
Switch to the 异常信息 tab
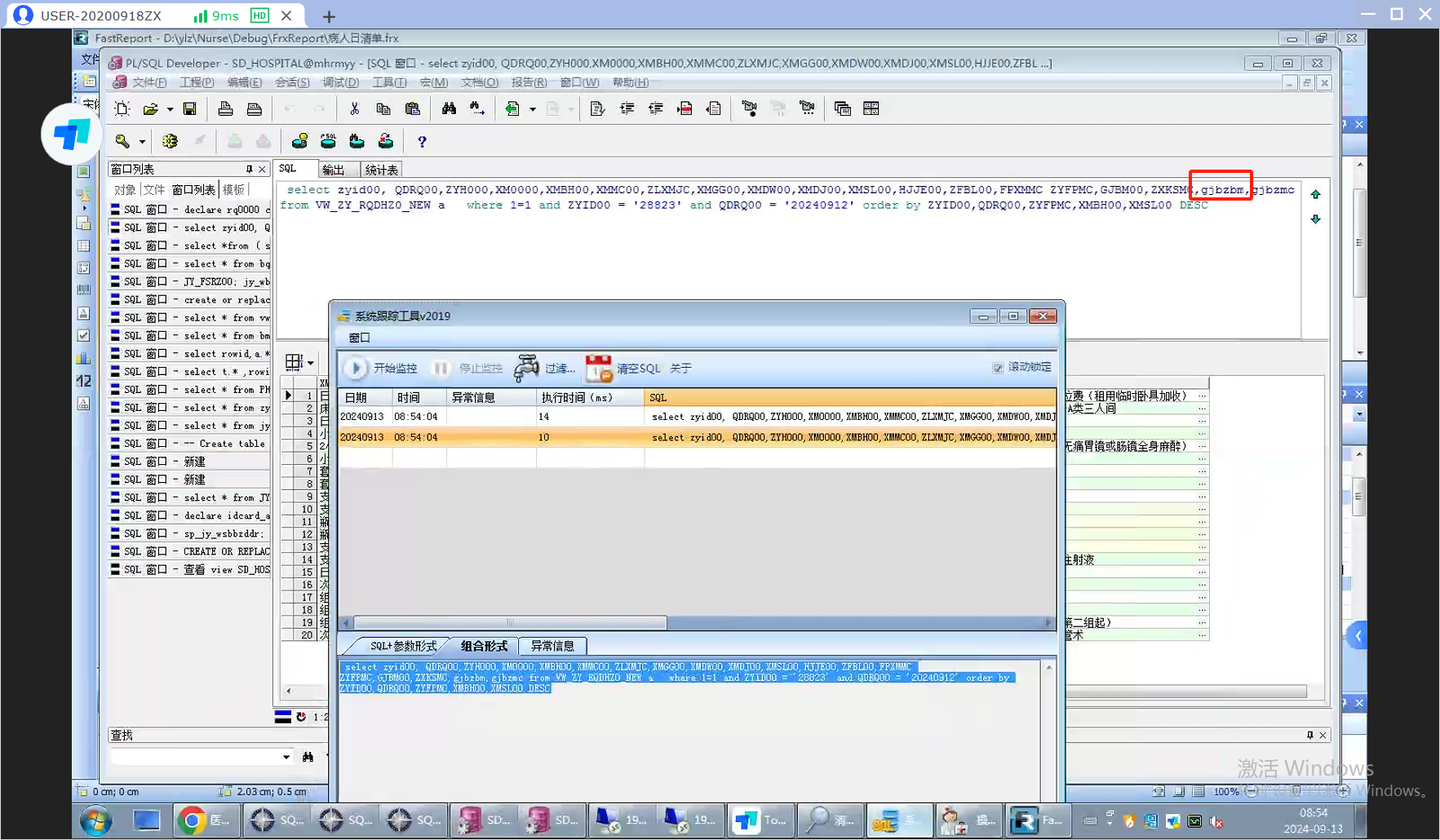552,646
